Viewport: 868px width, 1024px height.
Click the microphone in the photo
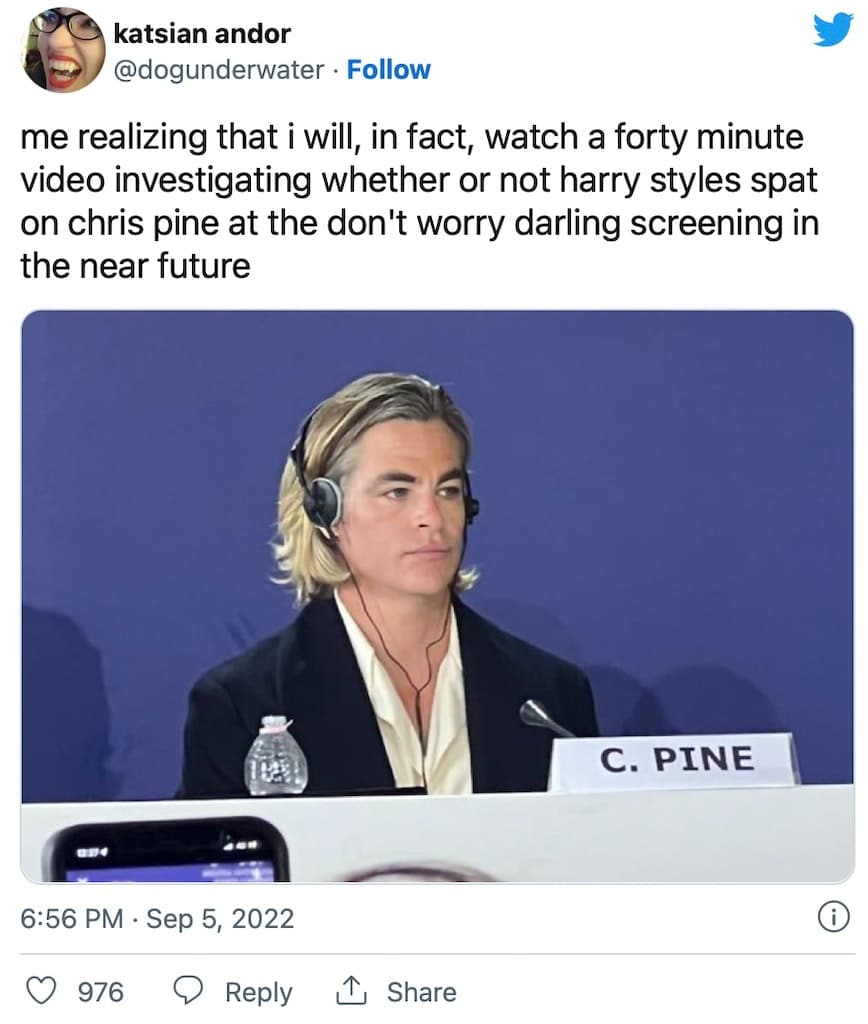pos(543,718)
